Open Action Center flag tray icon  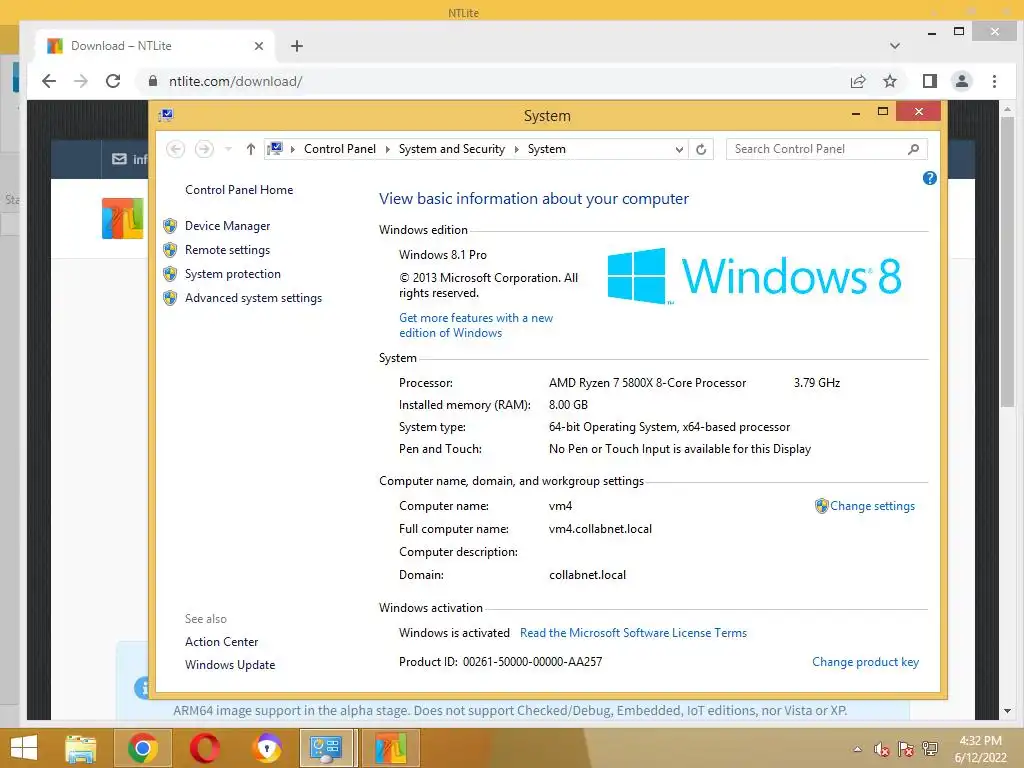(x=905, y=749)
